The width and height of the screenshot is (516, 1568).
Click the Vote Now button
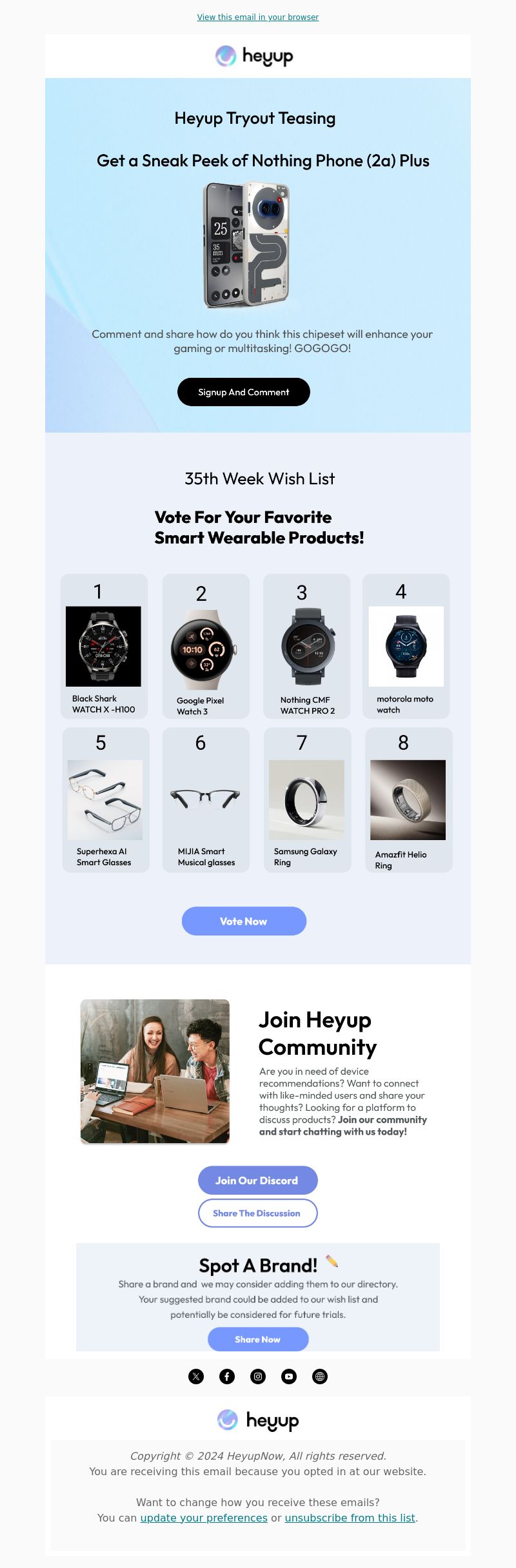(x=244, y=921)
